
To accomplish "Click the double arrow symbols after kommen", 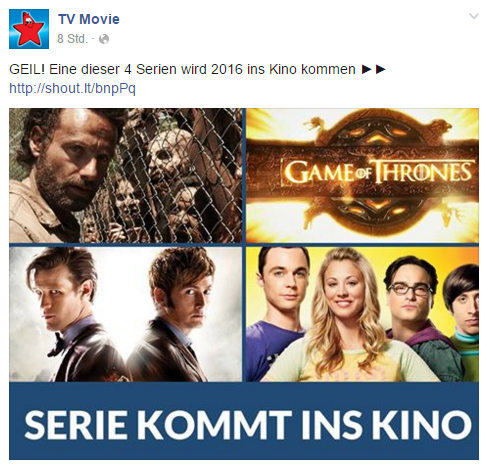I will 374,69.
